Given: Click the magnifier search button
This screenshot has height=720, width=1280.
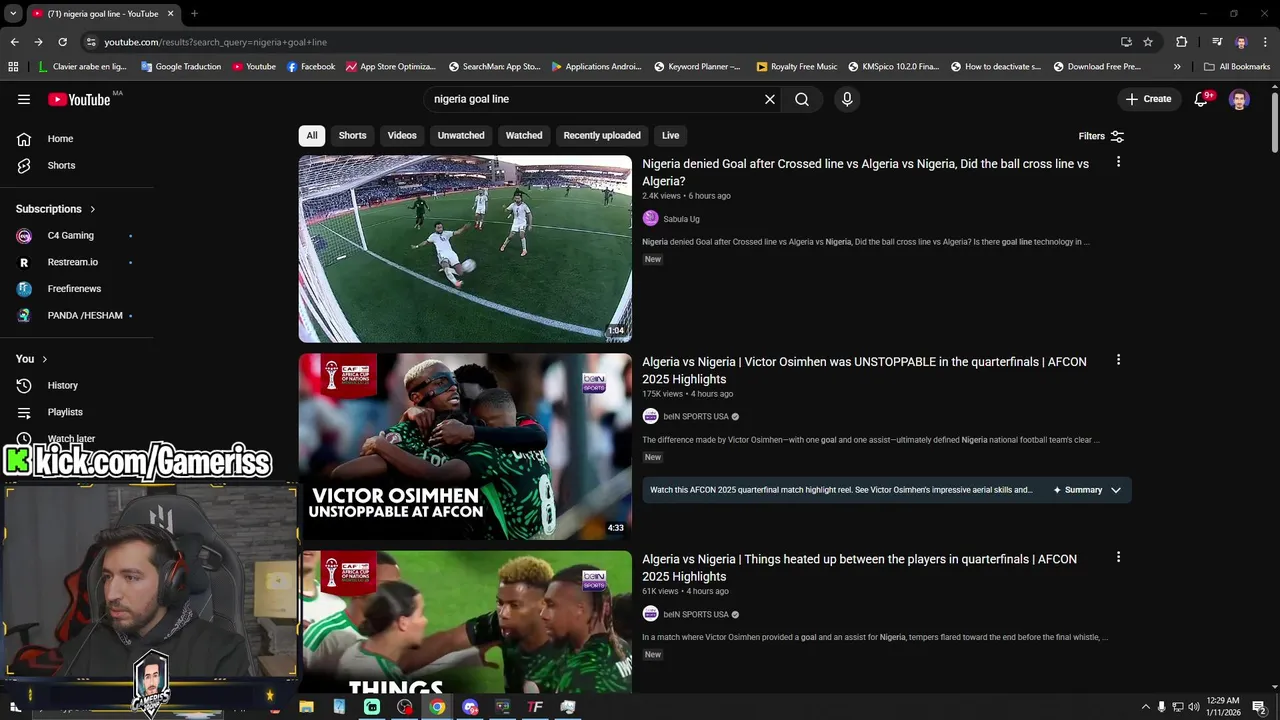Looking at the screenshot, I should tap(802, 99).
